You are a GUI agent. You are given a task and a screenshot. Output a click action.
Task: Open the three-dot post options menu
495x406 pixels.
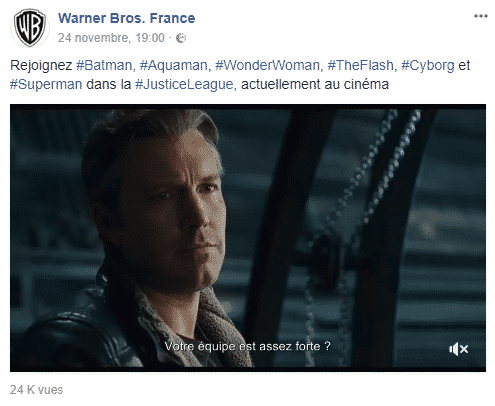(x=481, y=16)
